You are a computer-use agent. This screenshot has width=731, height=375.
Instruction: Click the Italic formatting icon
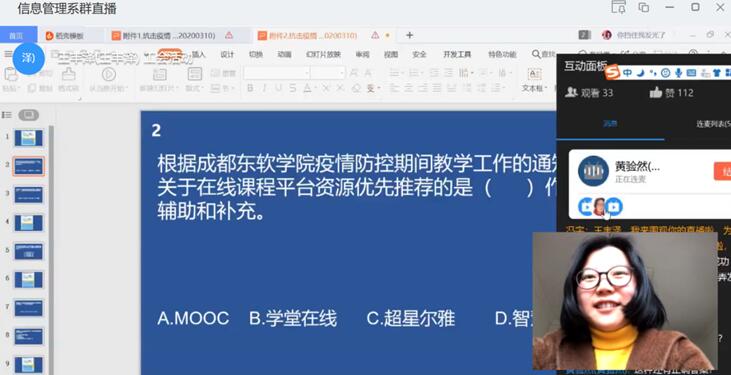click(264, 88)
